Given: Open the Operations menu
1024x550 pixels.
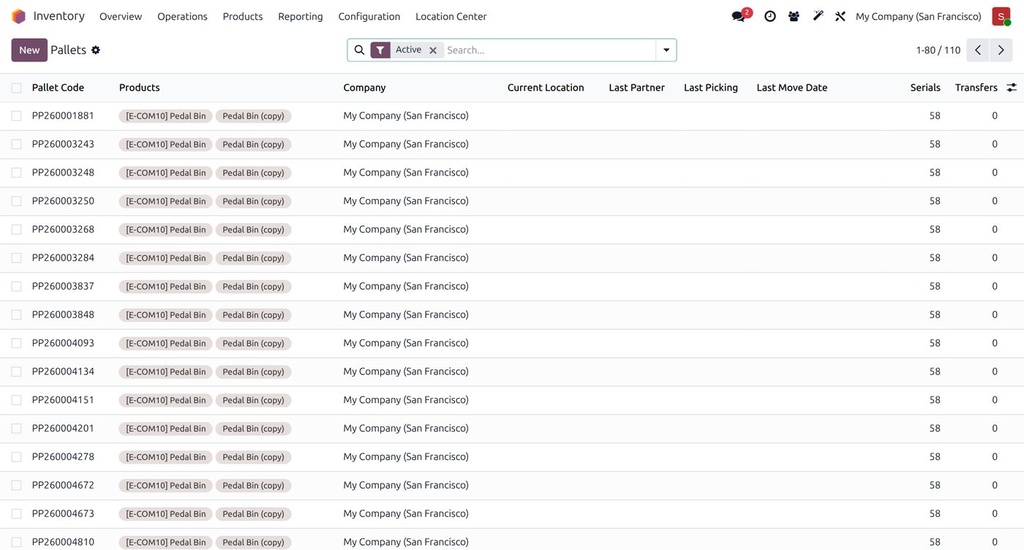Looking at the screenshot, I should coord(182,16).
